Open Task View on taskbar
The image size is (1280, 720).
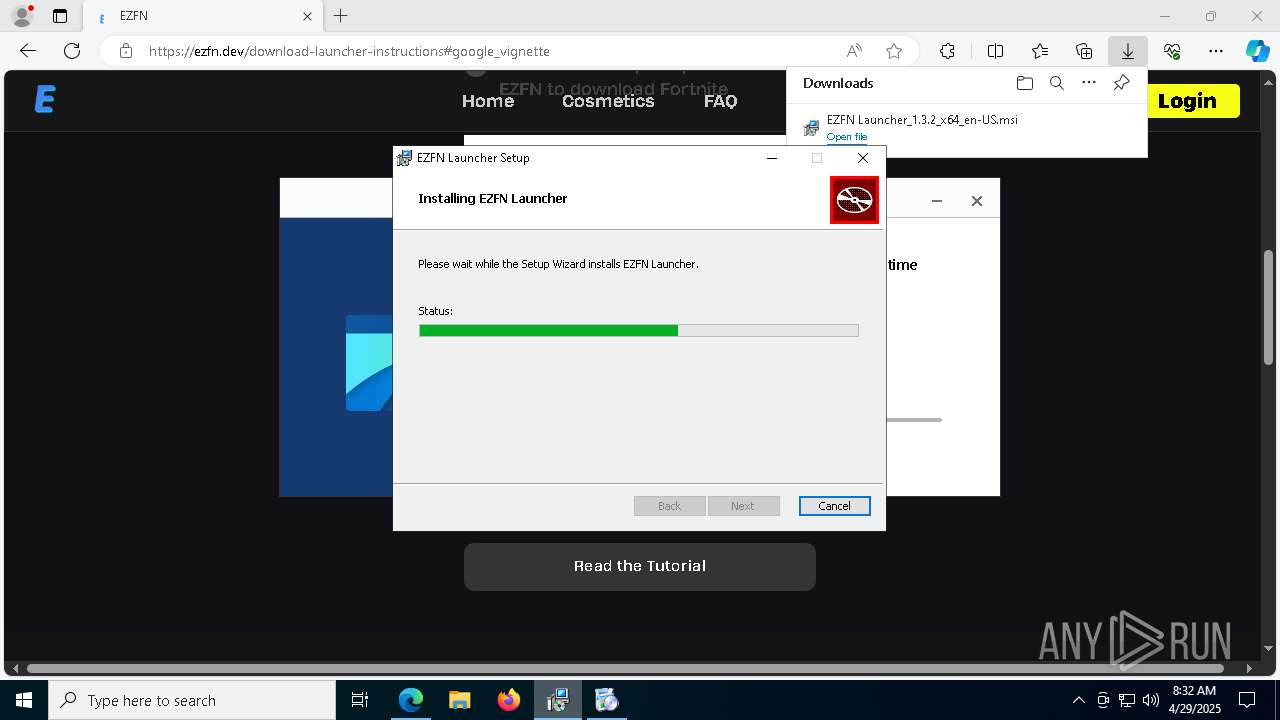(x=360, y=700)
